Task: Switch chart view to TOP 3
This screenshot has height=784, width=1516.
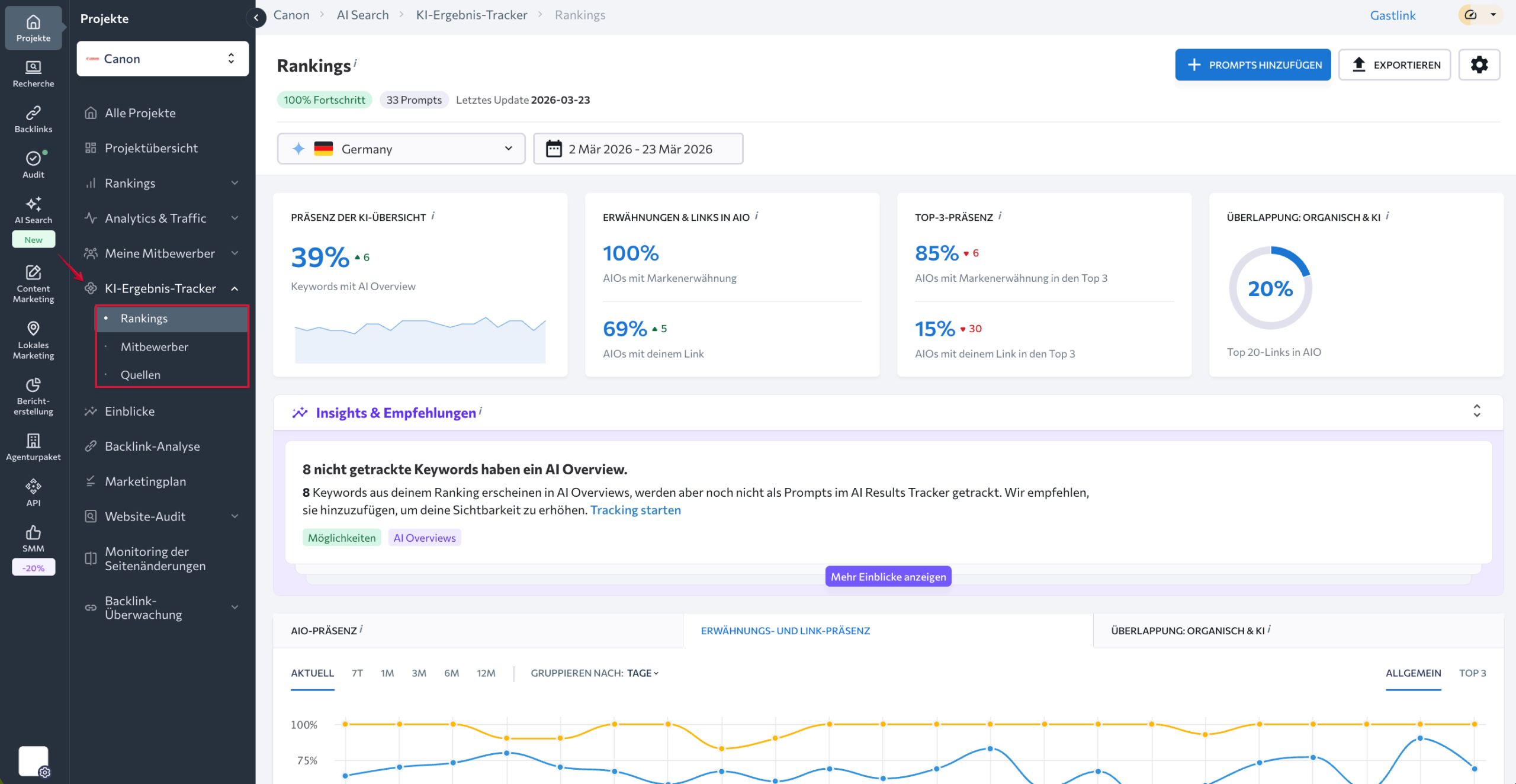Action: 1472,673
